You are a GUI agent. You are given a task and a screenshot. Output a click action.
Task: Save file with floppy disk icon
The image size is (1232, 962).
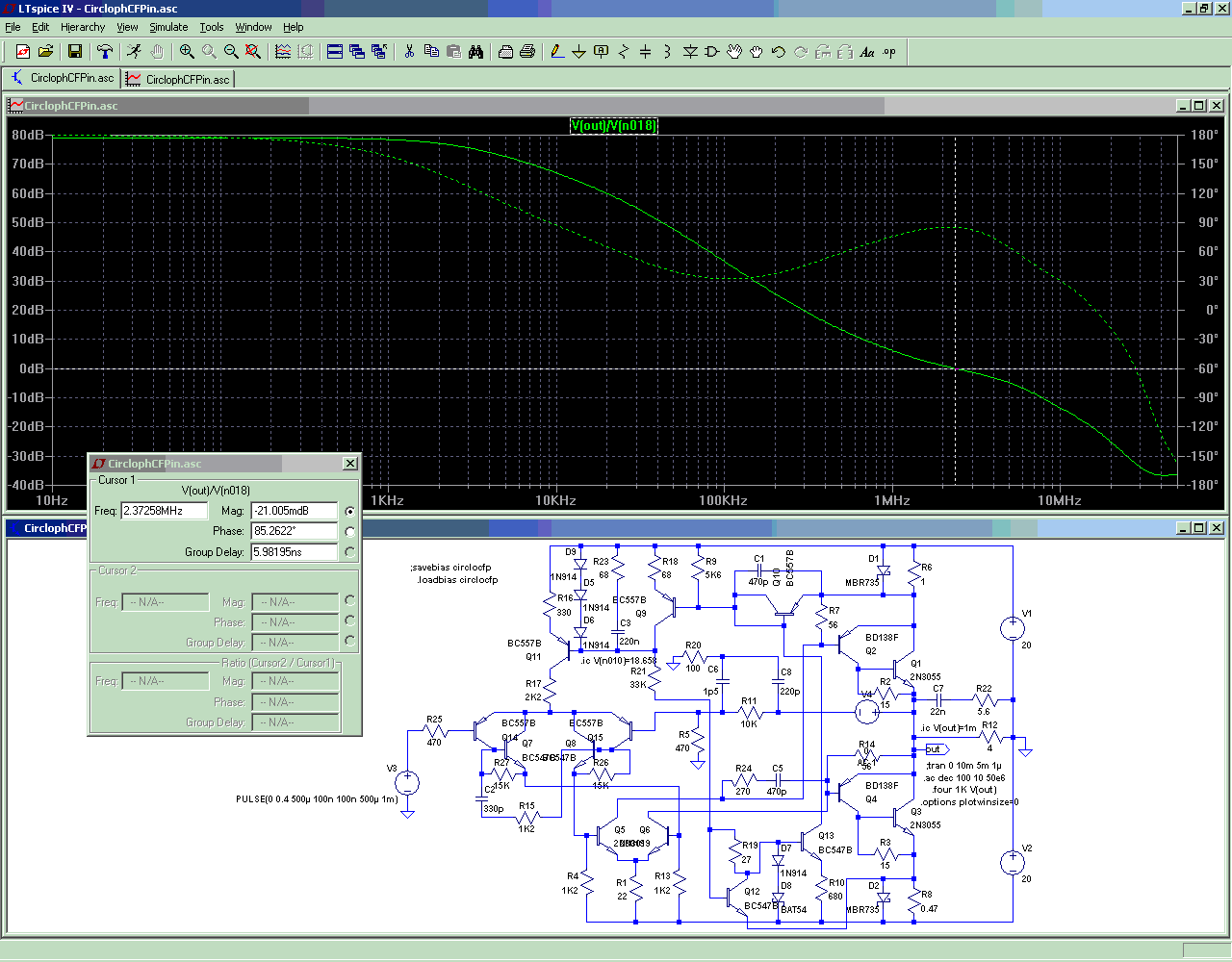click(x=75, y=52)
